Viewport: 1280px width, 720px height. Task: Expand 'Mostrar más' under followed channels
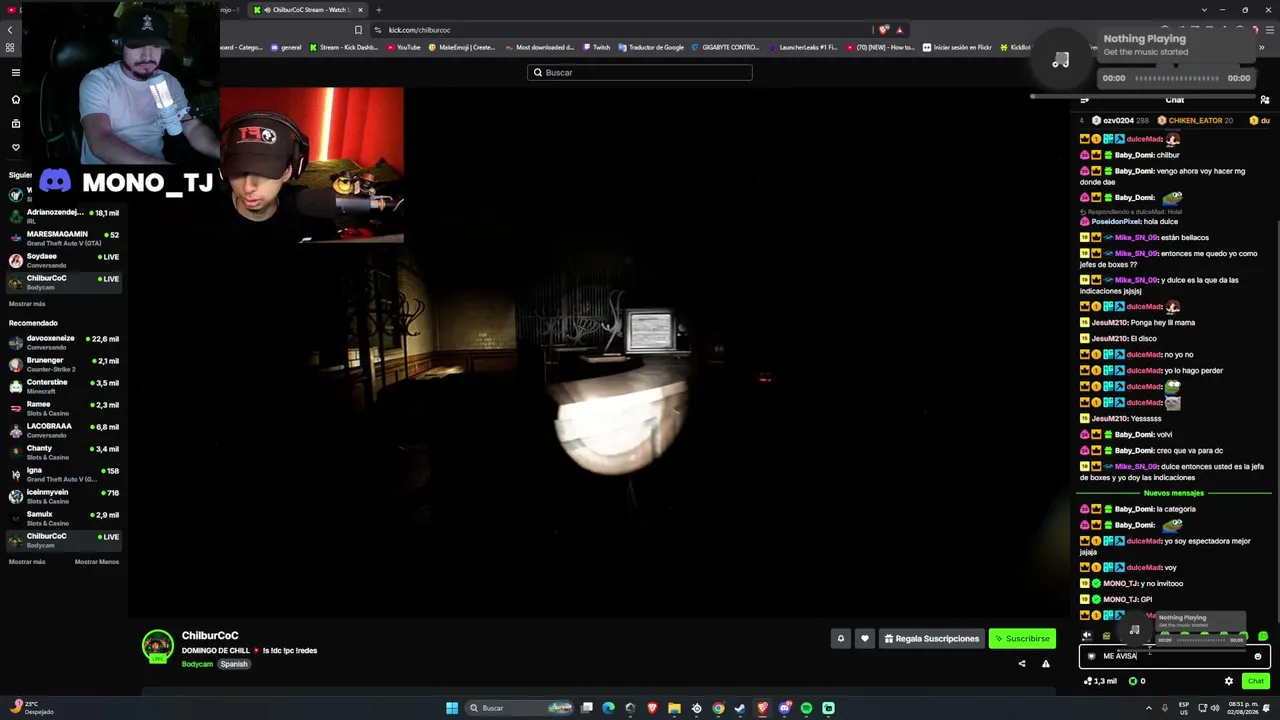click(27, 304)
